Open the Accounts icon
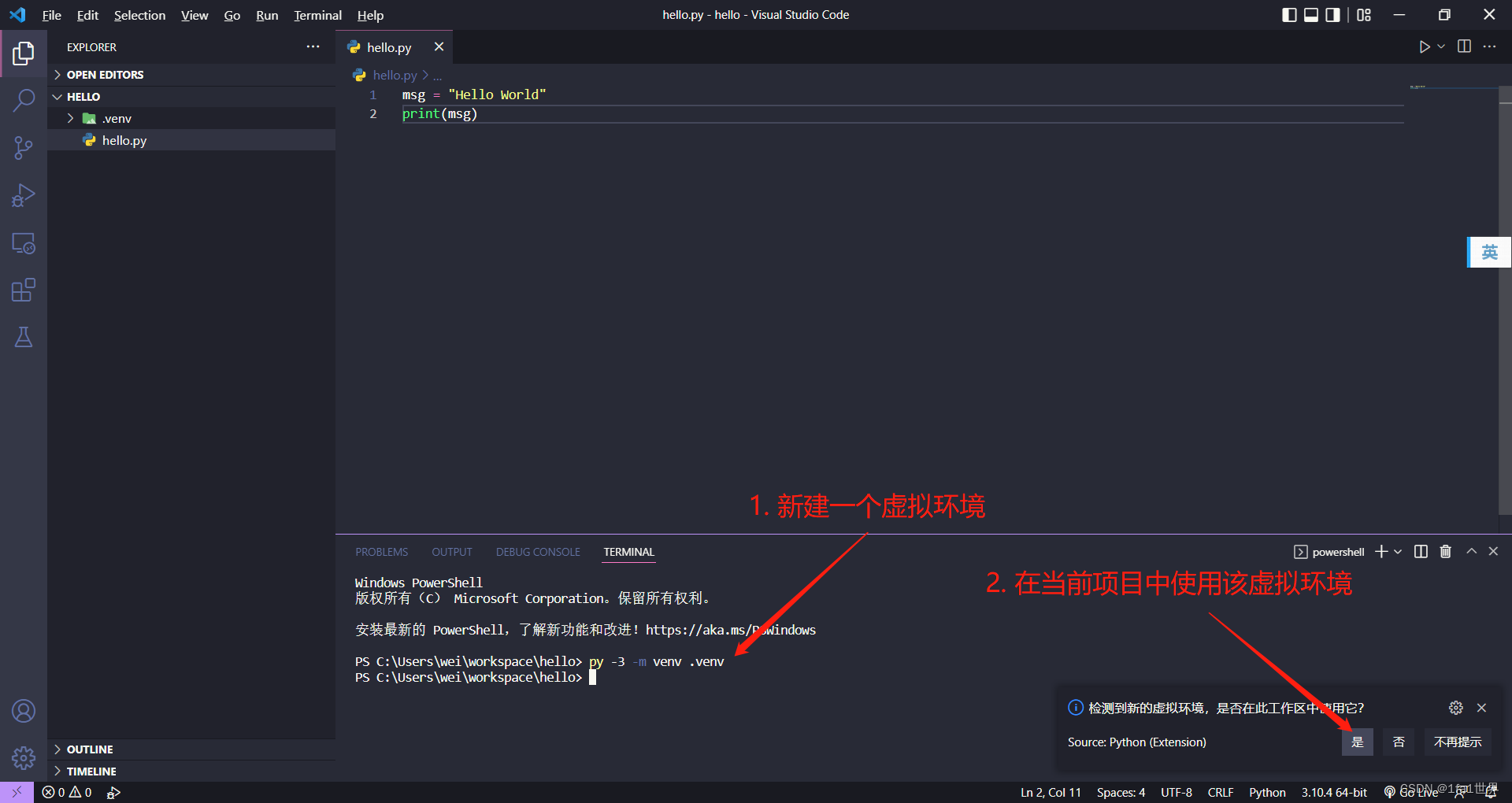The height and width of the screenshot is (803, 1512). point(24,712)
